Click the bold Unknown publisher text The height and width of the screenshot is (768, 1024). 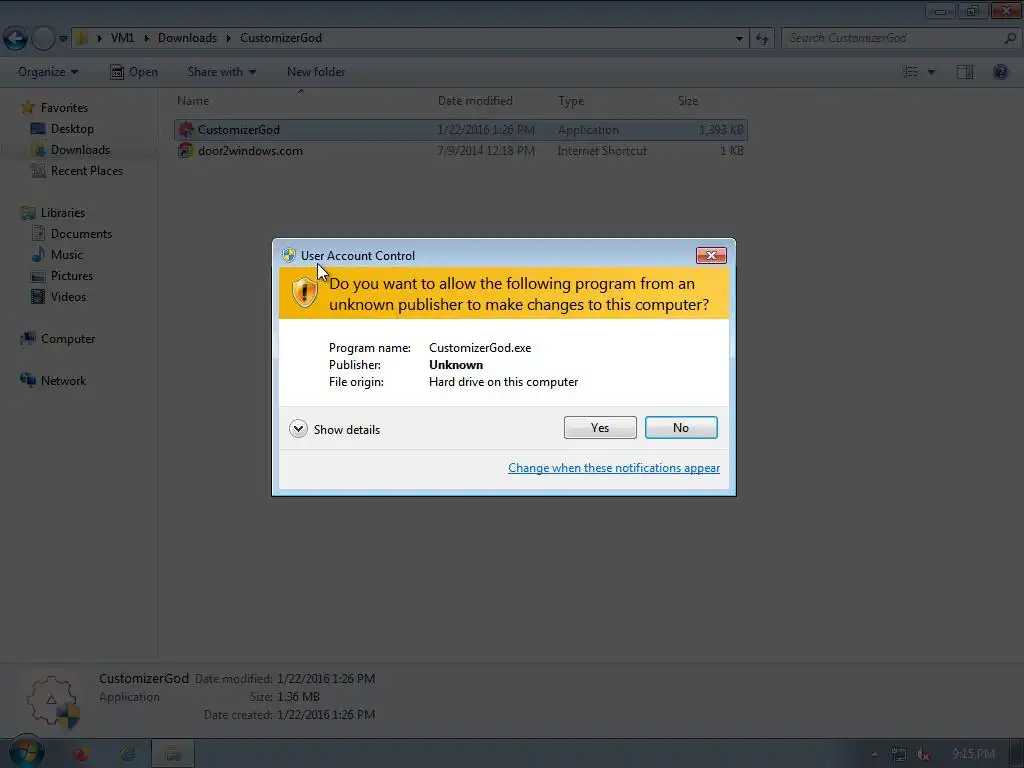tap(456, 365)
